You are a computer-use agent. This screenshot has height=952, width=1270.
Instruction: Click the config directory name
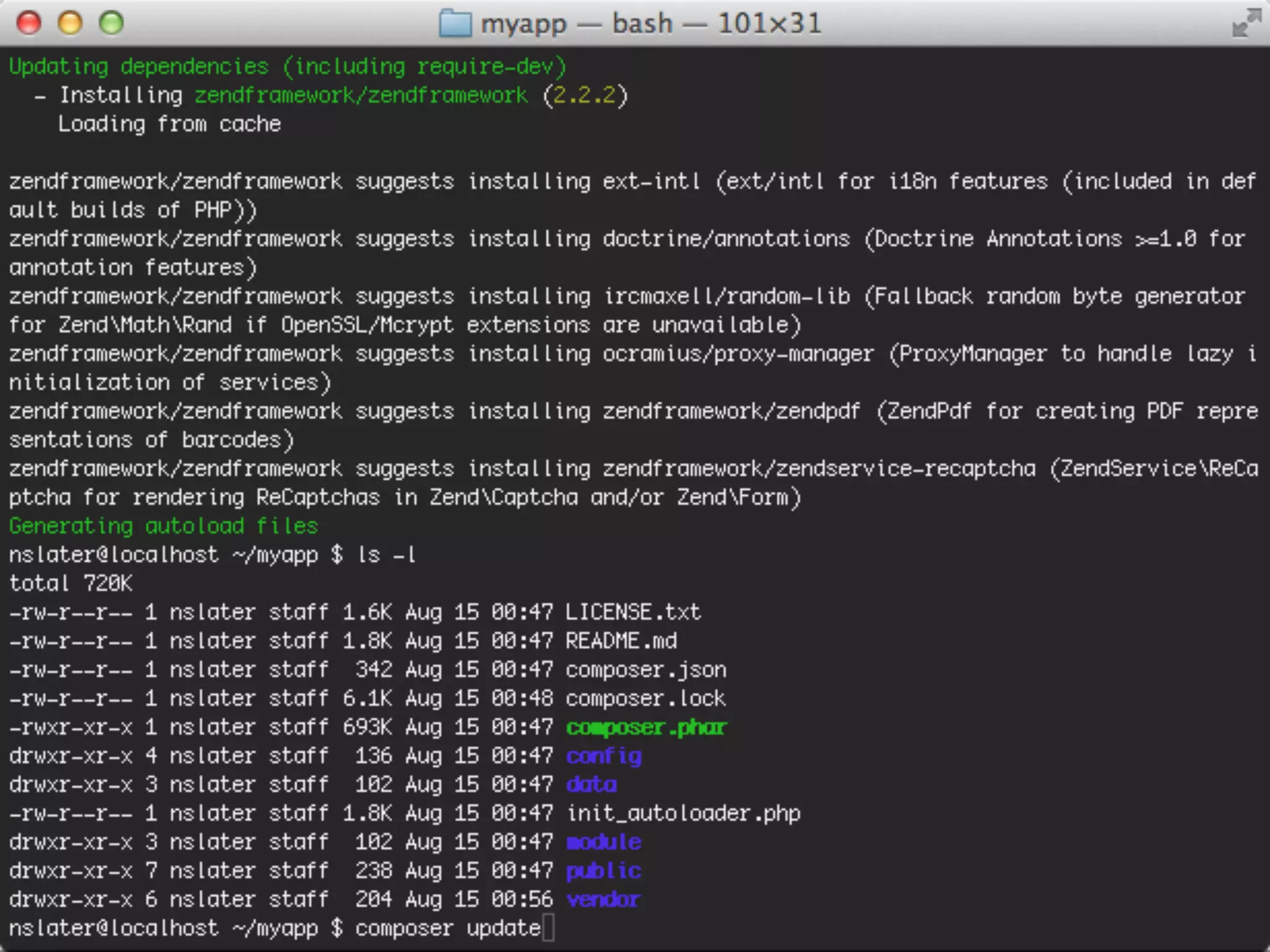[604, 756]
